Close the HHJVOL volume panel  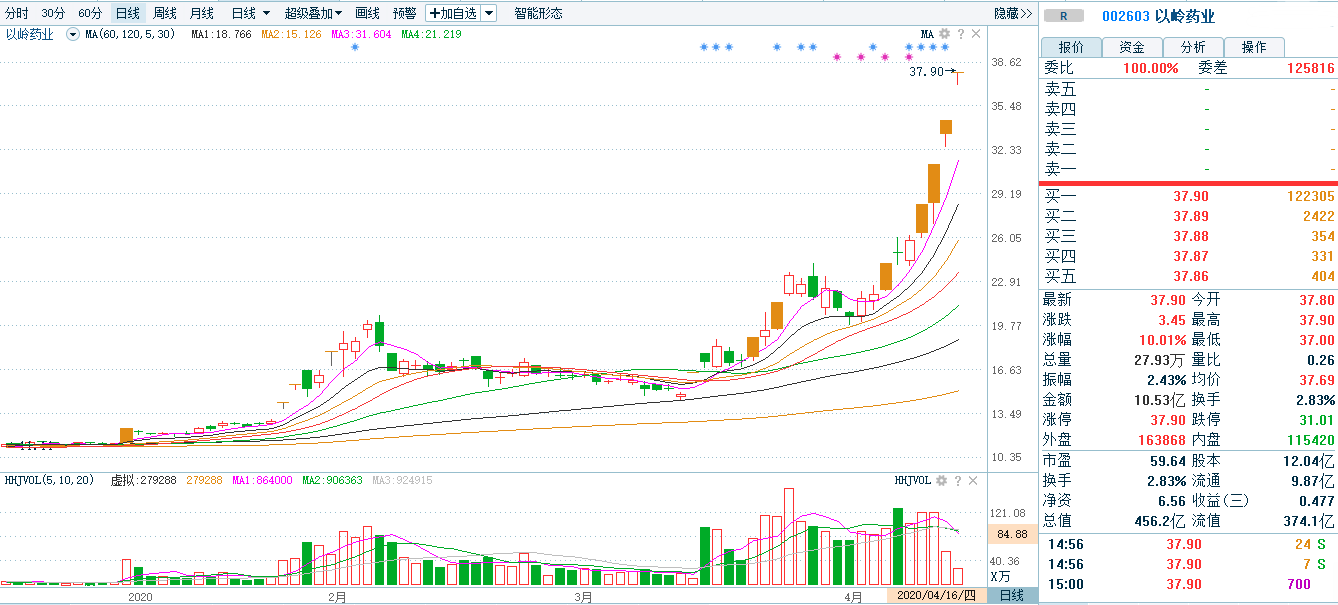point(975,481)
